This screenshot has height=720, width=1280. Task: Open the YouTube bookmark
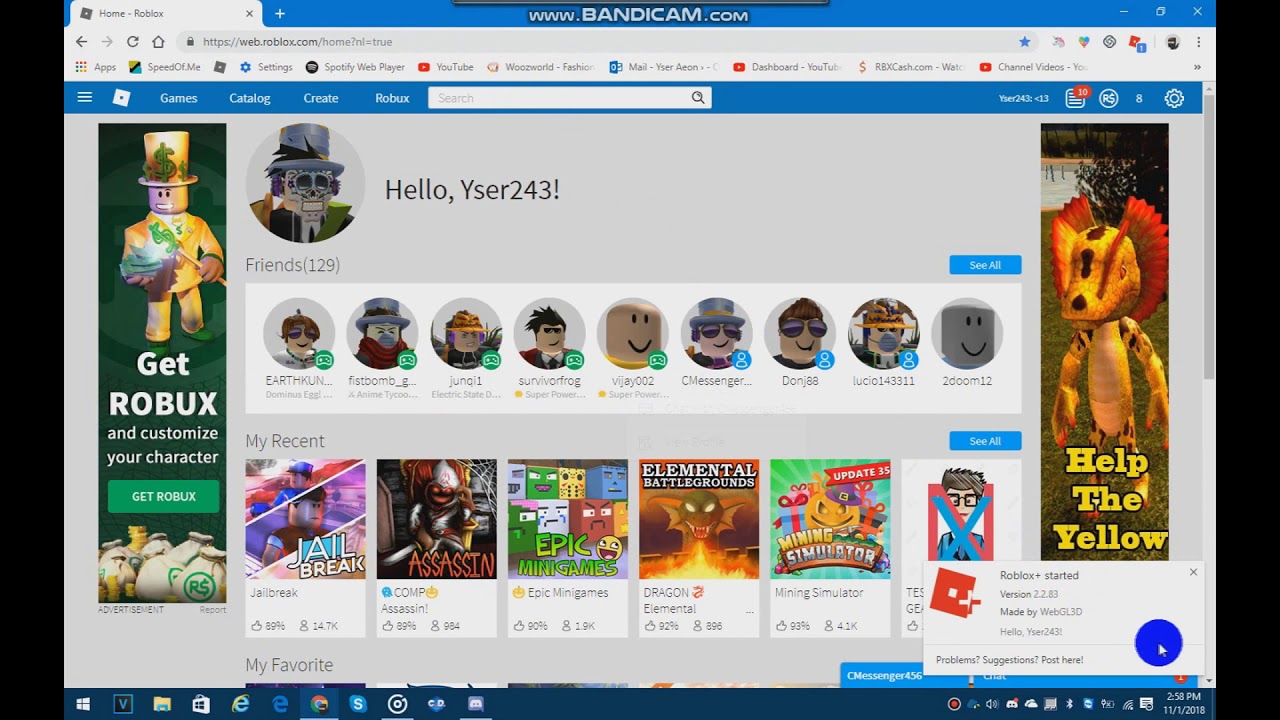(x=446, y=67)
